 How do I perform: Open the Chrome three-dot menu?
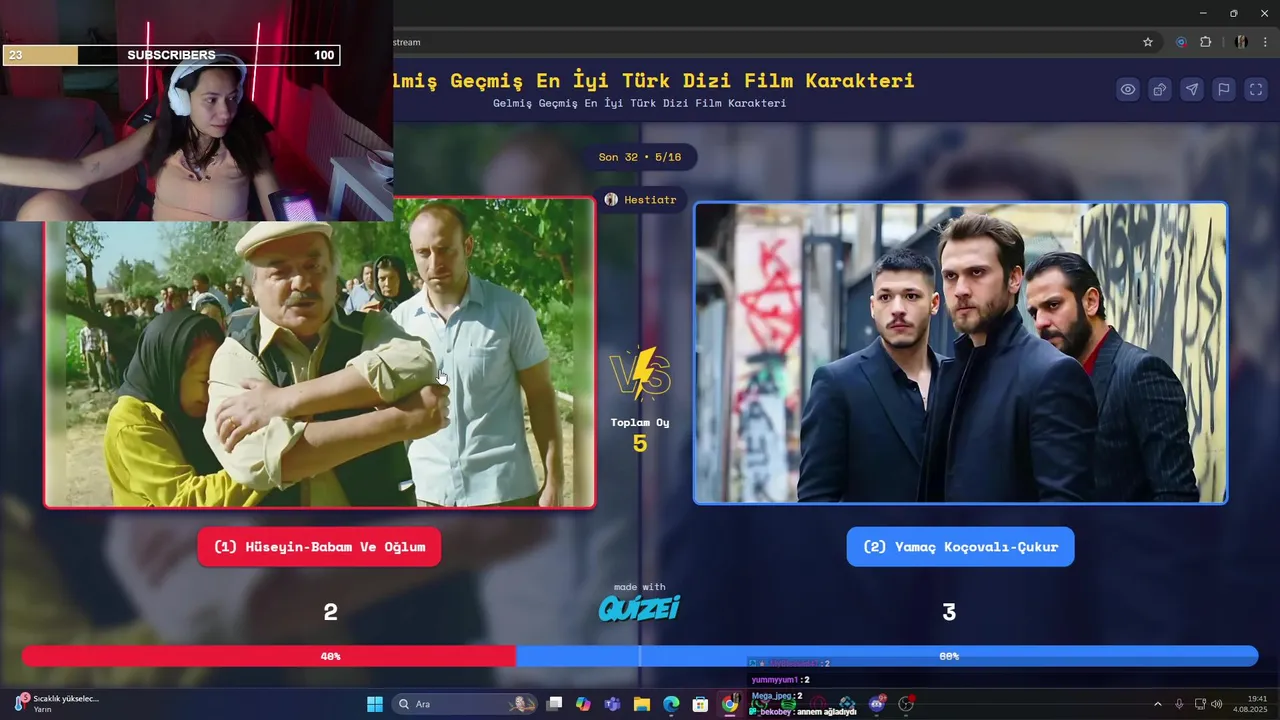coord(1266,42)
